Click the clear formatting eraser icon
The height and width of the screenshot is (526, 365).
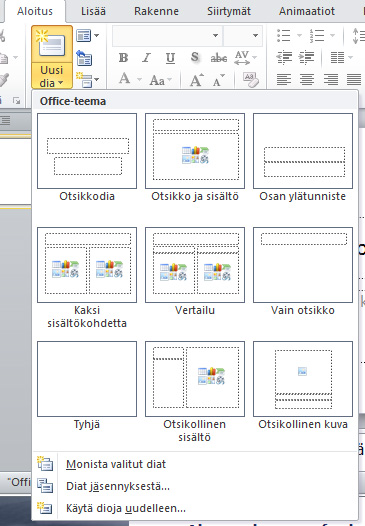(x=250, y=80)
